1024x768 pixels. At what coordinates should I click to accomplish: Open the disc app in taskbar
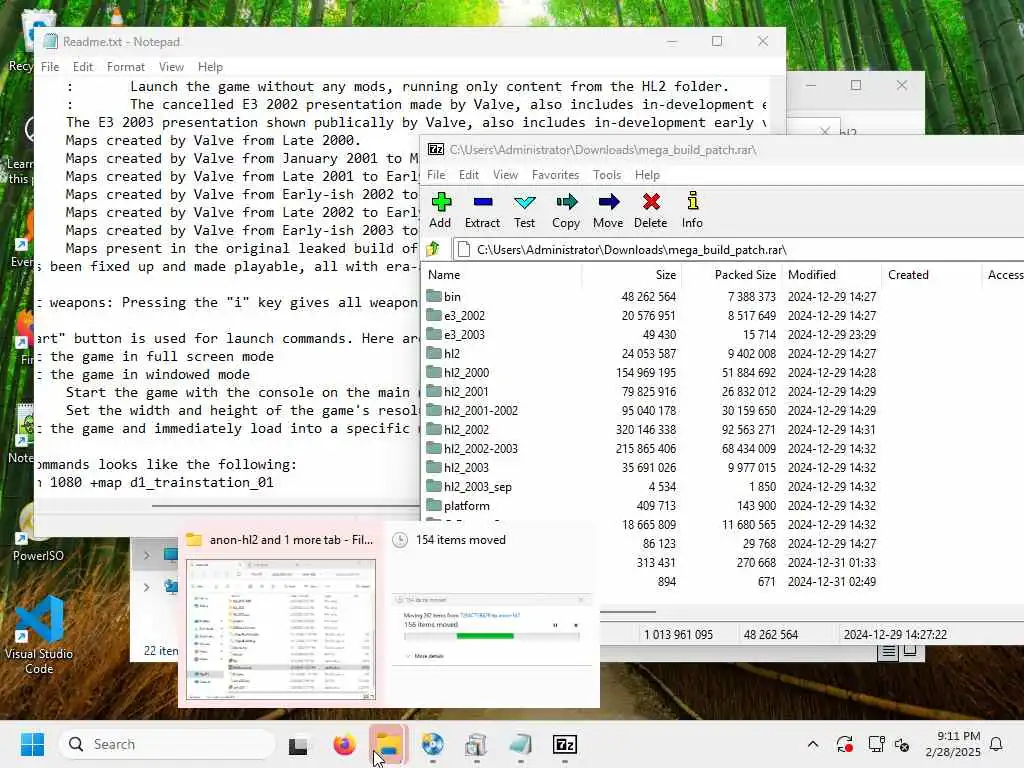click(432, 744)
